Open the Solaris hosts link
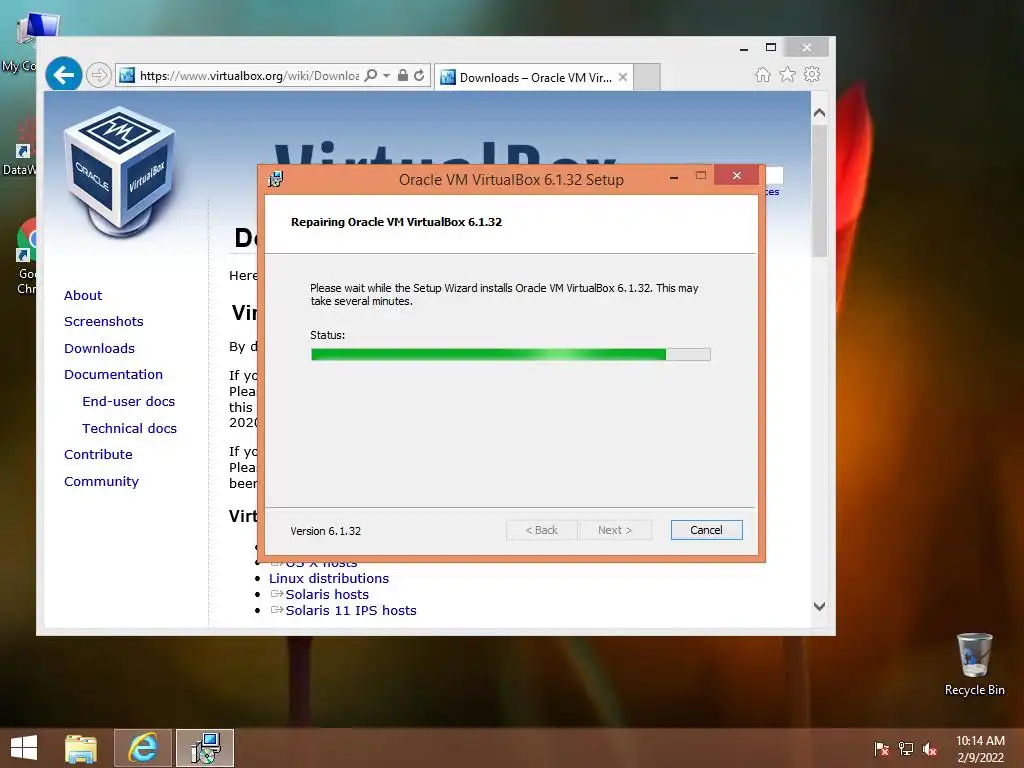This screenshot has width=1024, height=768. coord(327,594)
